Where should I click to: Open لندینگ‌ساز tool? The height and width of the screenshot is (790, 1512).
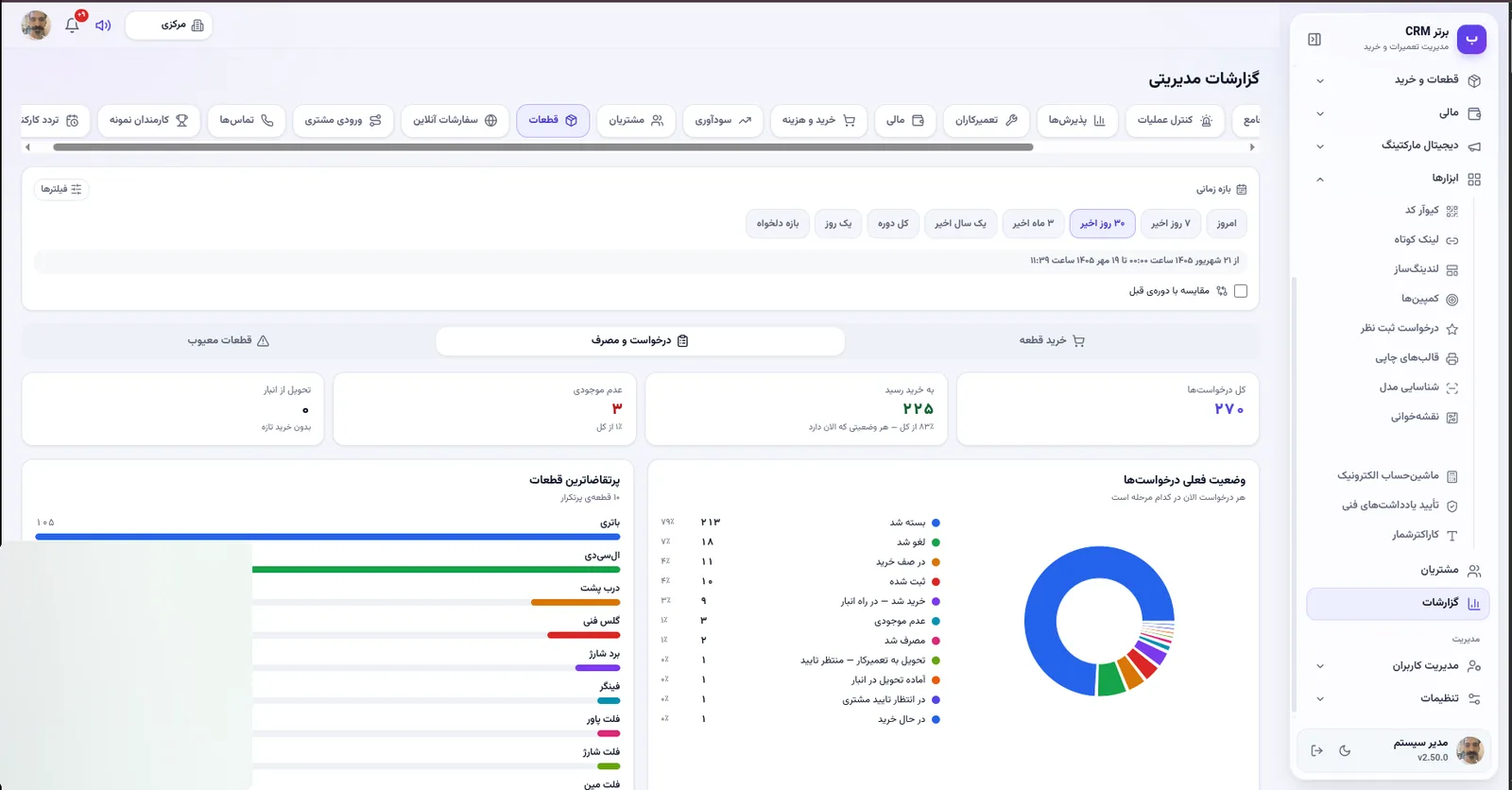(1425, 269)
